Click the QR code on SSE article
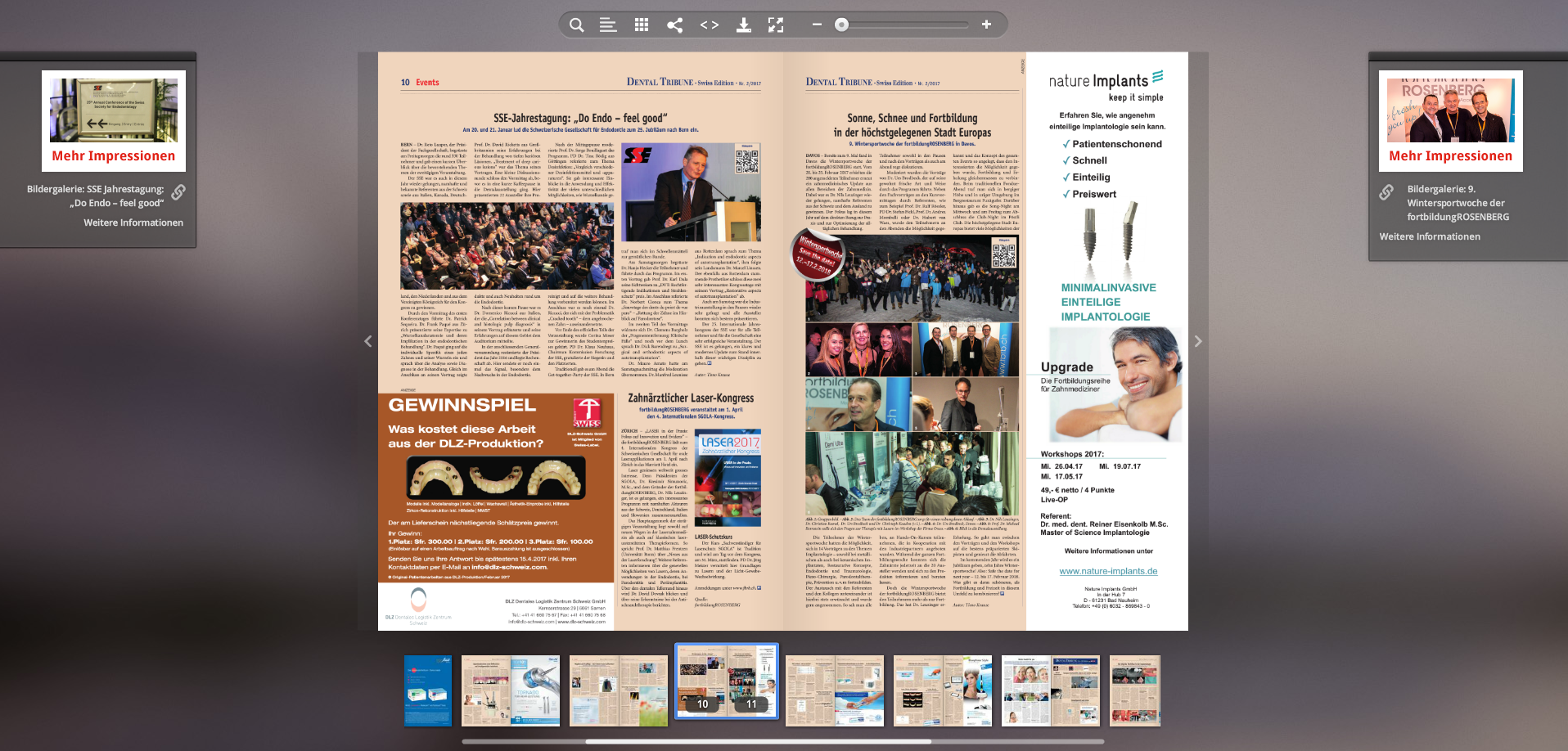 coord(747,160)
